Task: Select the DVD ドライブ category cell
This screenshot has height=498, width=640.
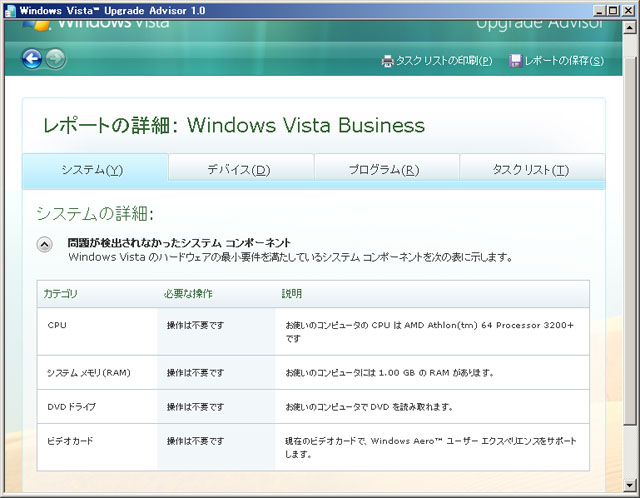Action: point(97,407)
